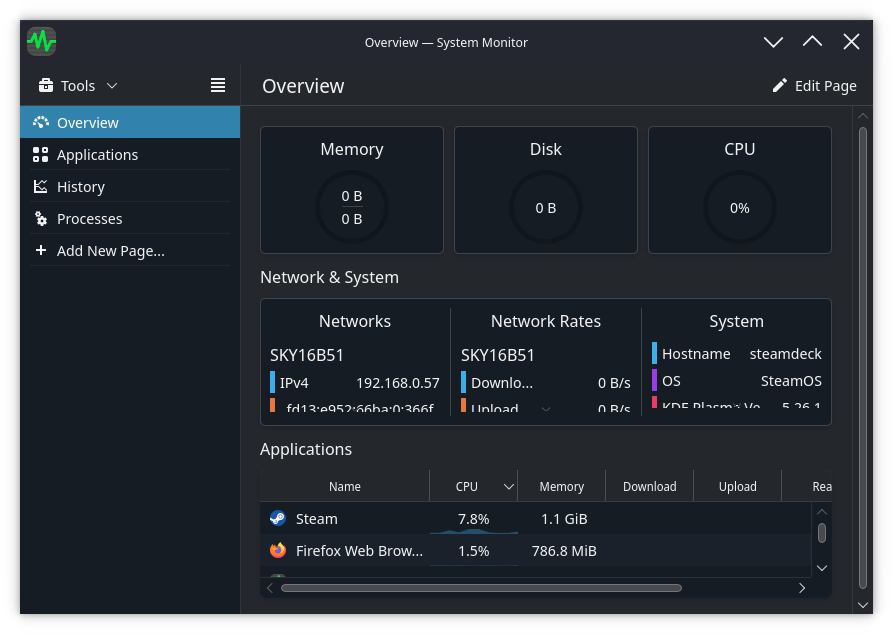Click the pencil icon beside Edit Page
Image resolution: width=893 pixels, height=634 pixels.
click(780, 85)
